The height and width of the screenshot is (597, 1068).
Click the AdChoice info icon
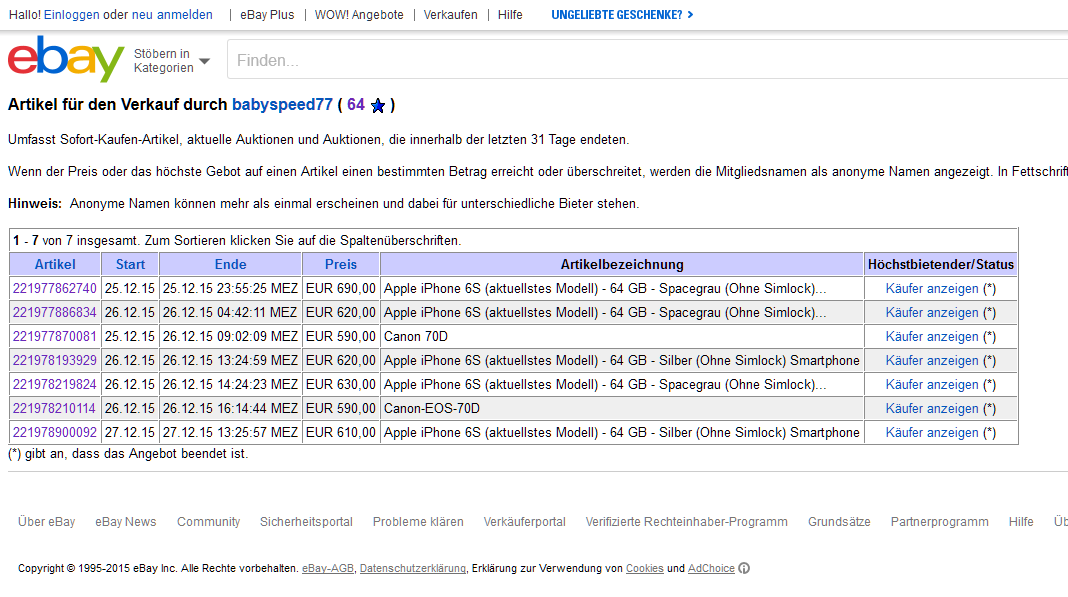(744, 568)
